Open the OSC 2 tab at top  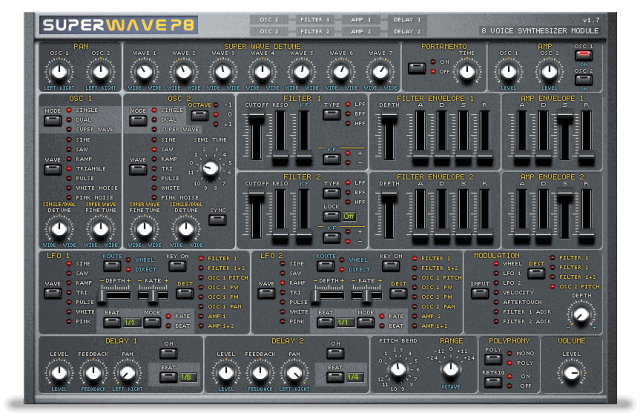[x=269, y=31]
